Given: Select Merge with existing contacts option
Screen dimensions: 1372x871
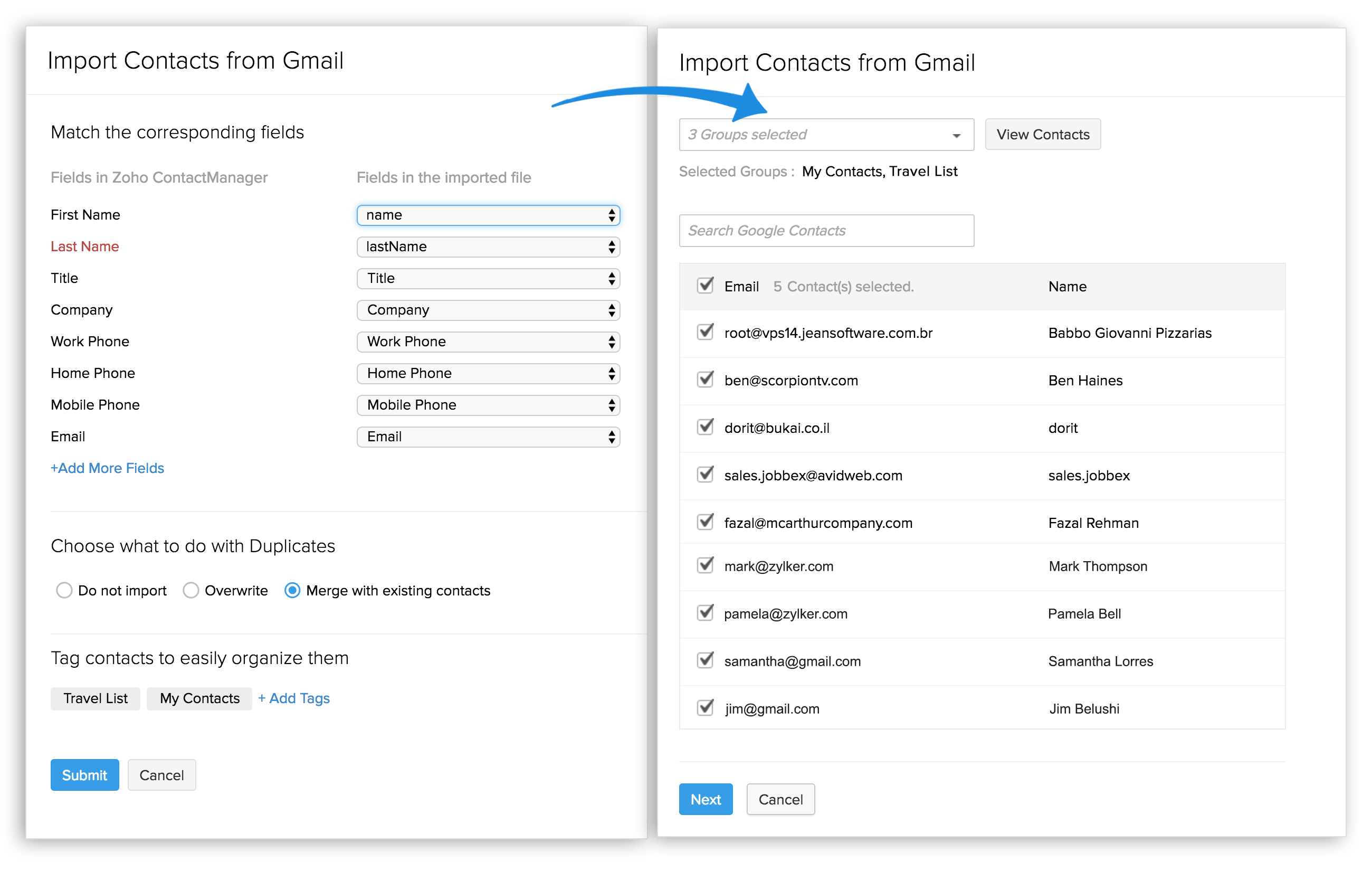Looking at the screenshot, I should click(292, 590).
